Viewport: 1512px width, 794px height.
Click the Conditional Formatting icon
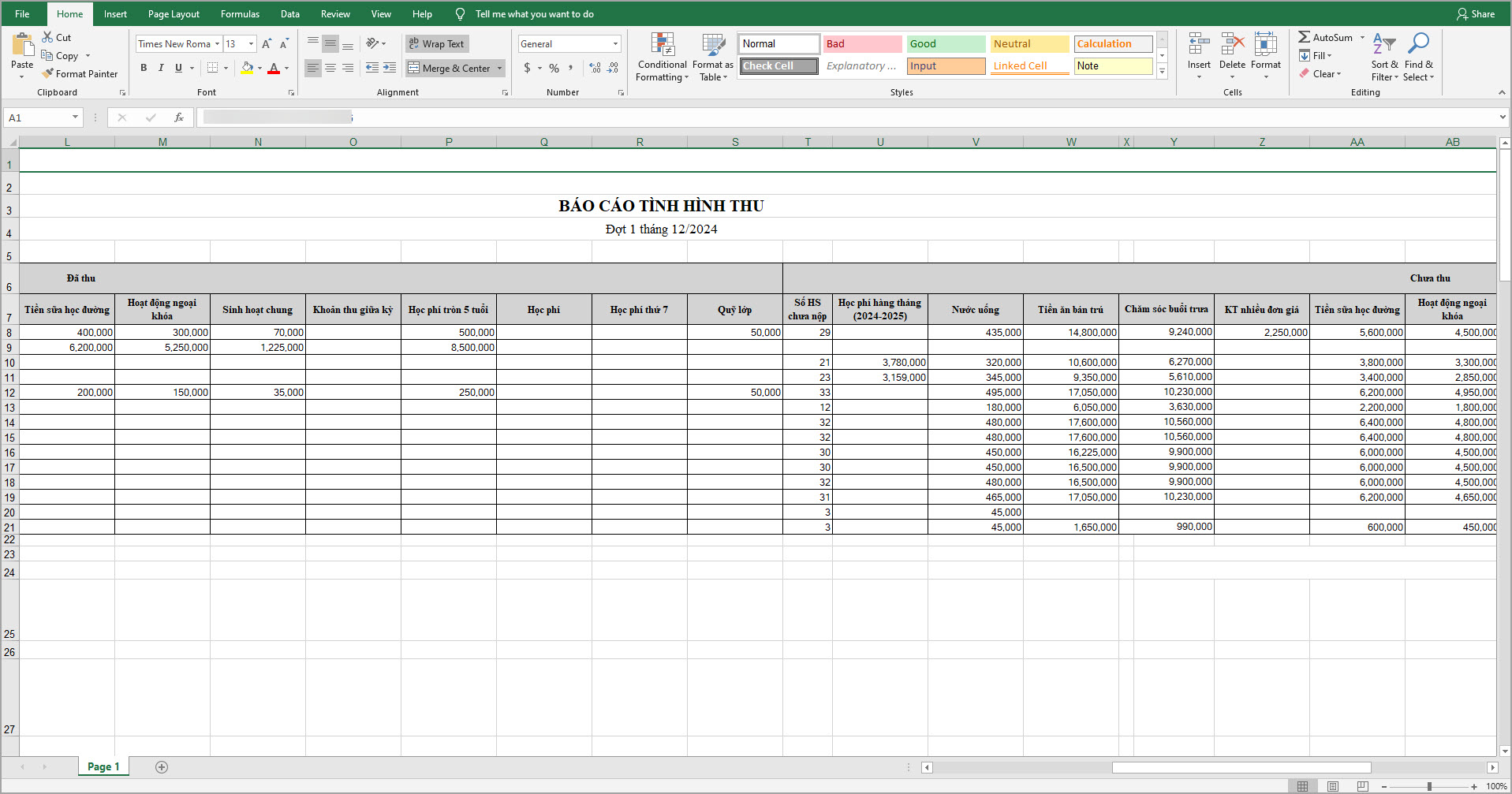pyautogui.click(x=662, y=45)
